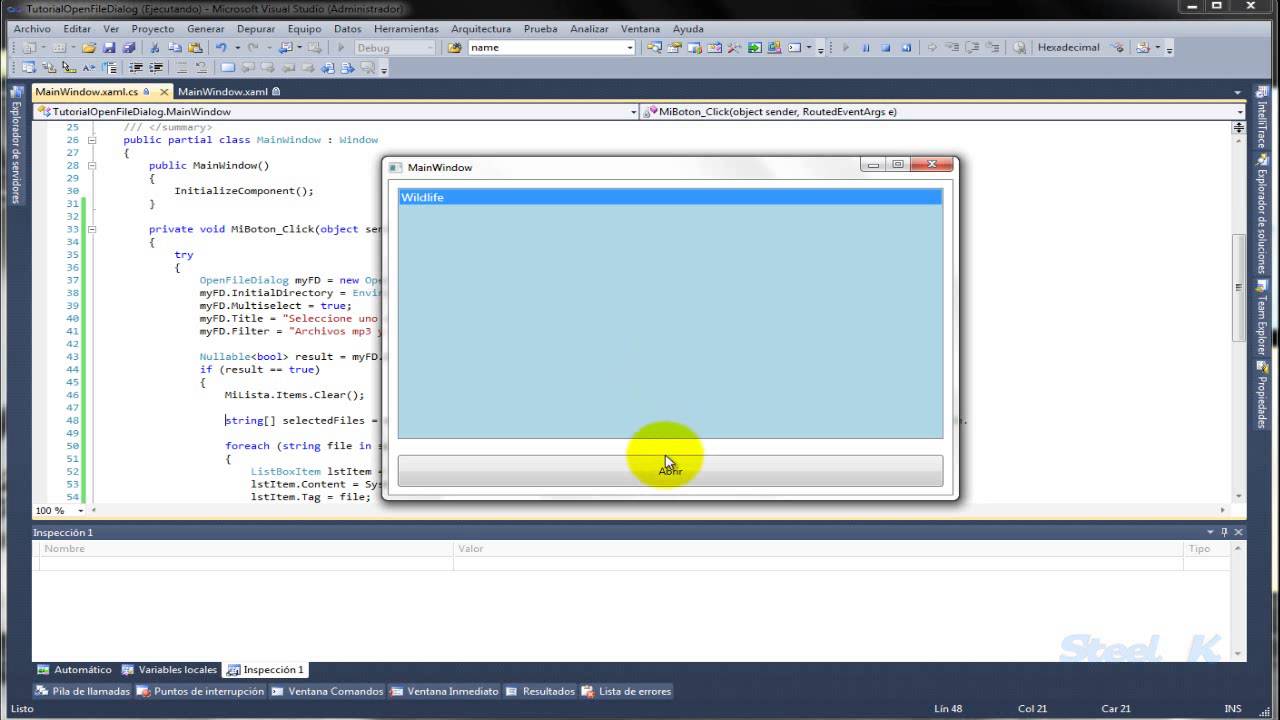Collapse the MainWindow class outline at line 26

pyautogui.click(x=92, y=140)
